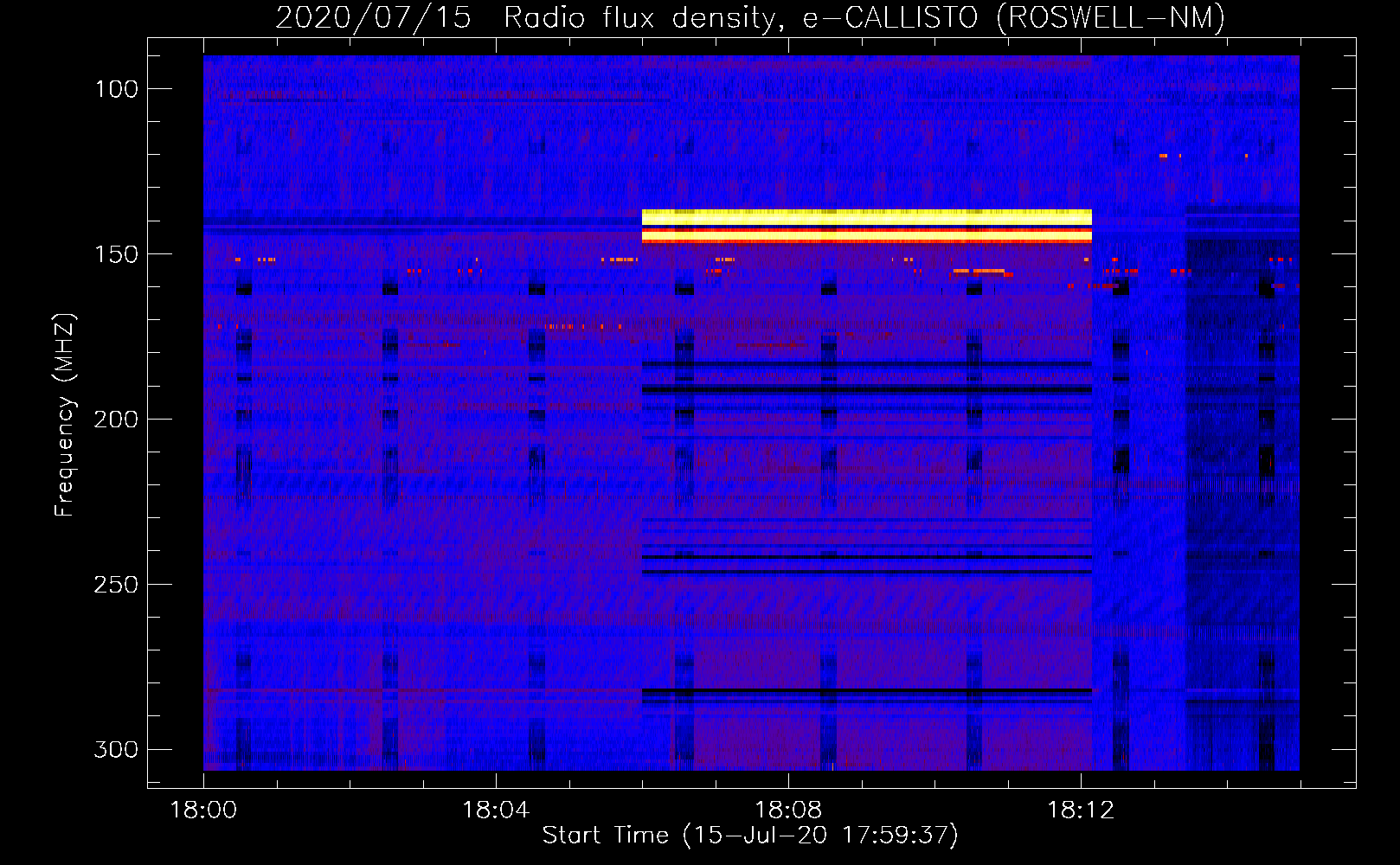Click the plot title '2020/07/15 Radio flux density'

[x=750, y=17]
